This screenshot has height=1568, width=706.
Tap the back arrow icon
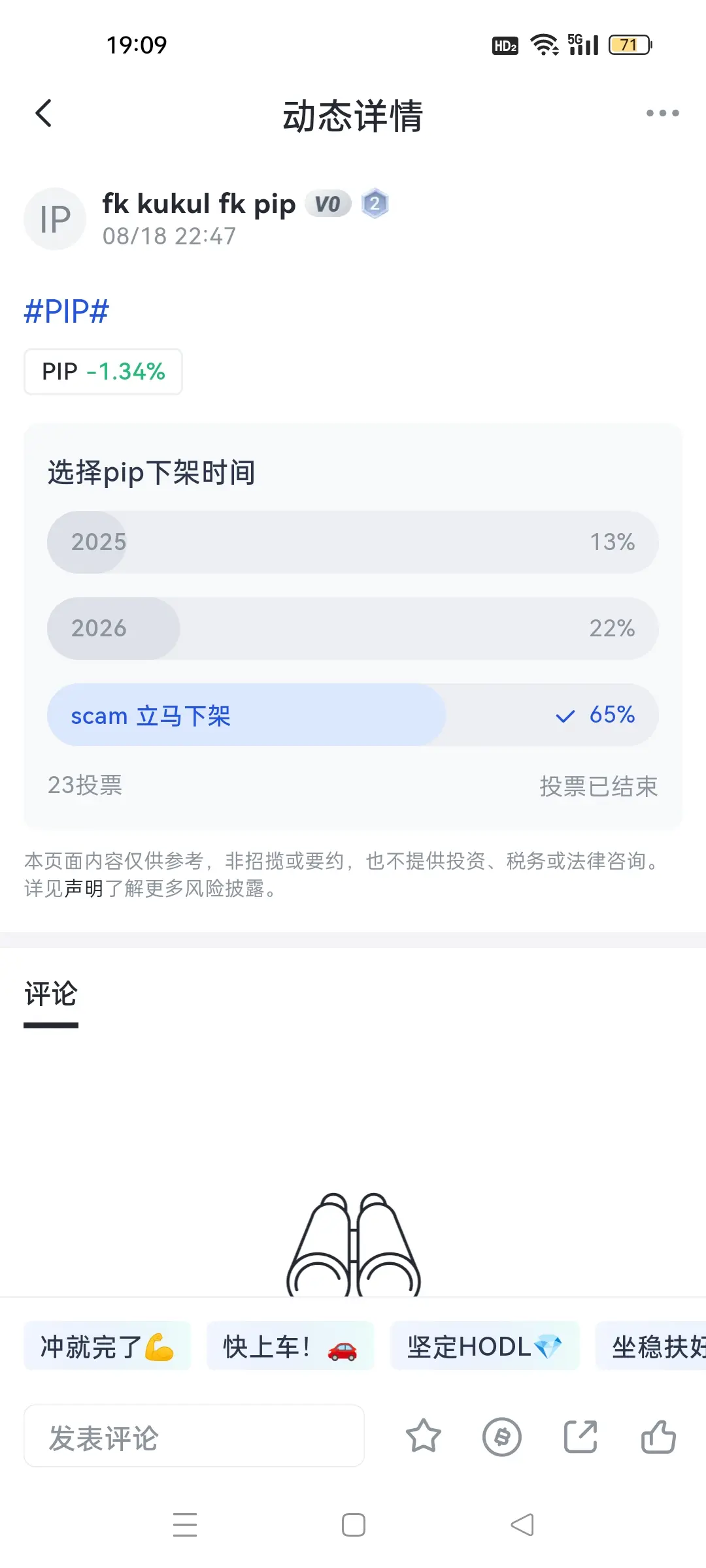43,113
